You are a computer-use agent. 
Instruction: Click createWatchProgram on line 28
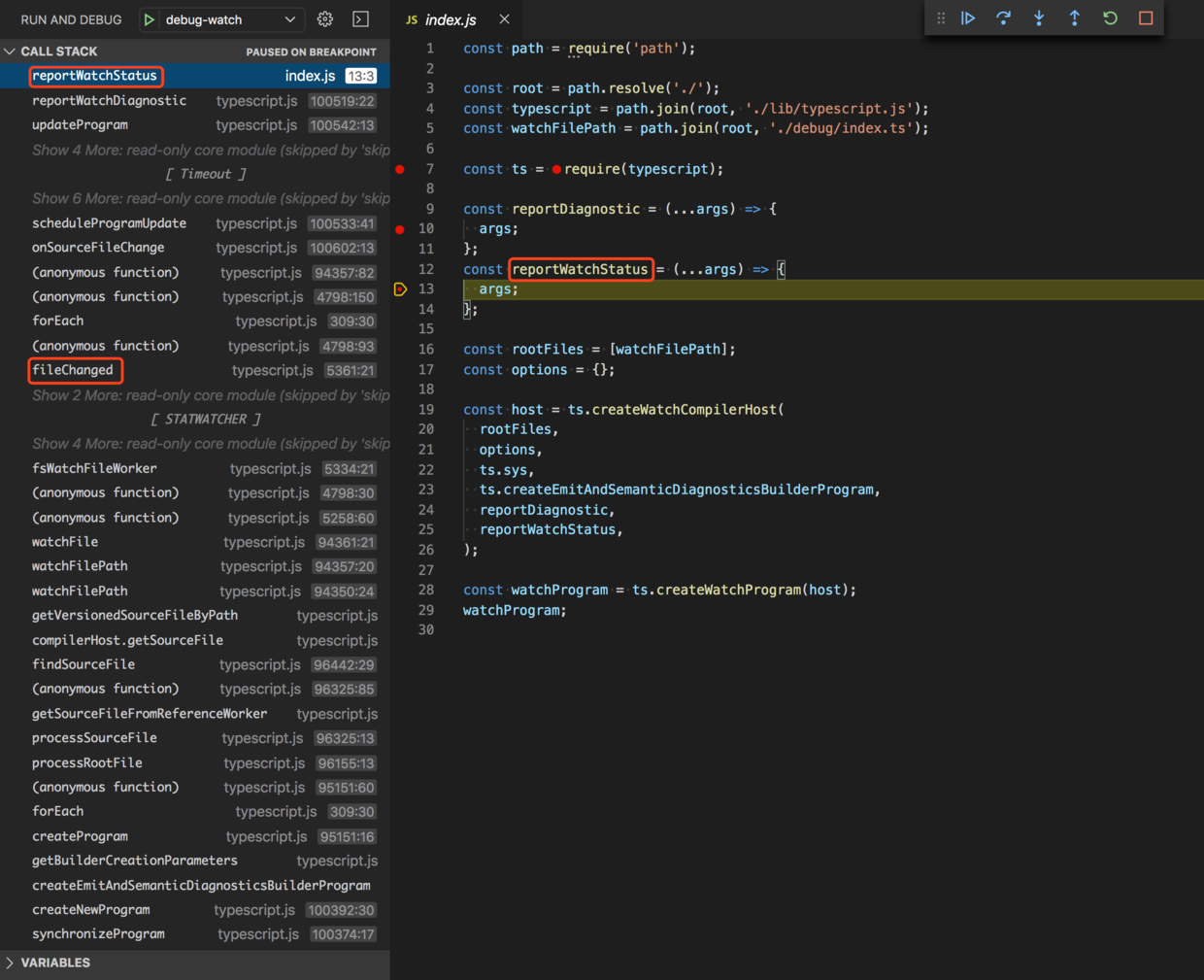pyautogui.click(x=729, y=591)
